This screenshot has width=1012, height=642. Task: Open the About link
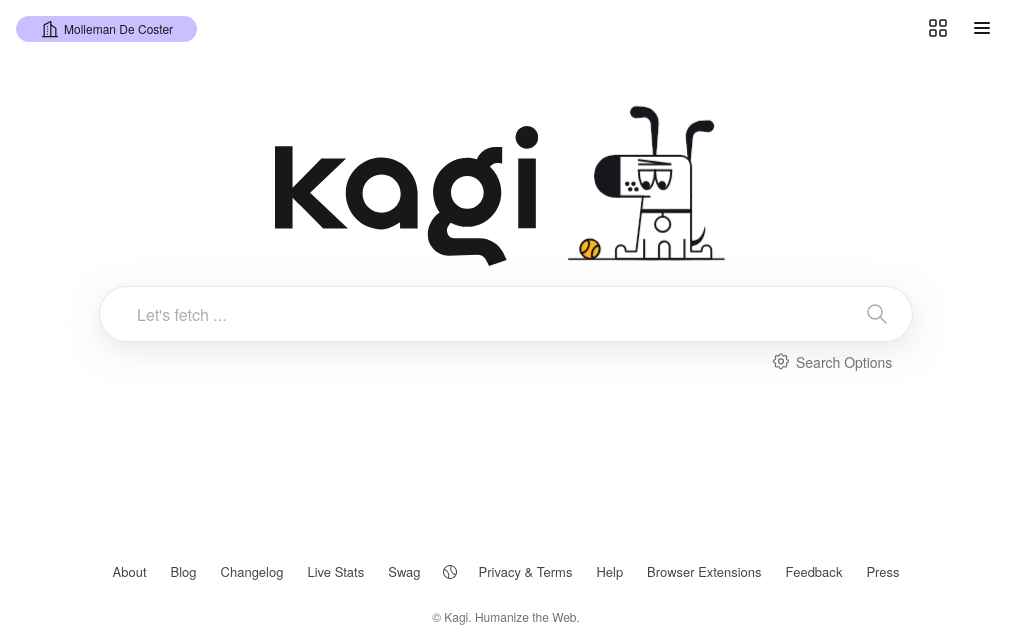click(129, 572)
